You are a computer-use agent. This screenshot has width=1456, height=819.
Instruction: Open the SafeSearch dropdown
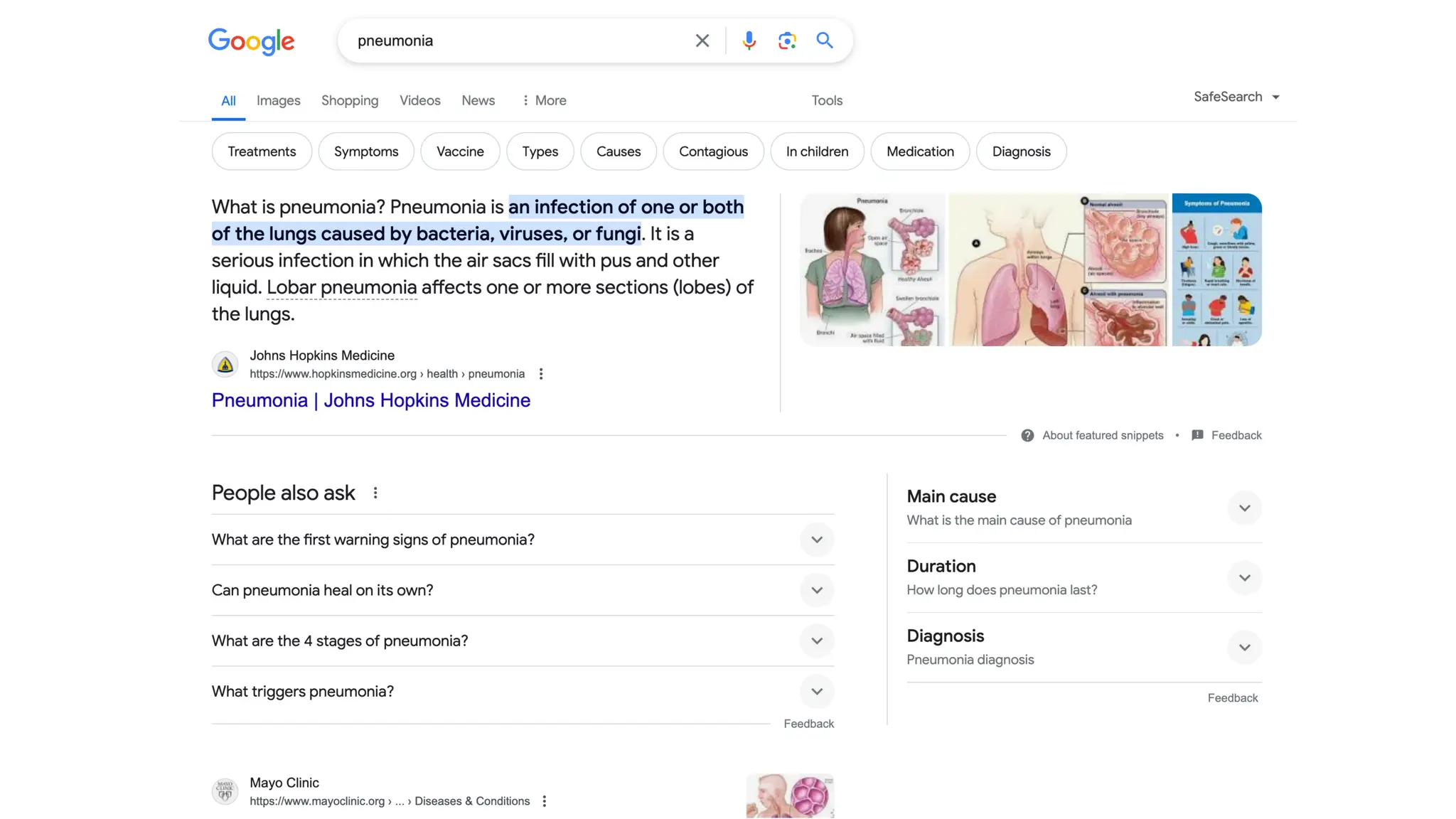1236,97
